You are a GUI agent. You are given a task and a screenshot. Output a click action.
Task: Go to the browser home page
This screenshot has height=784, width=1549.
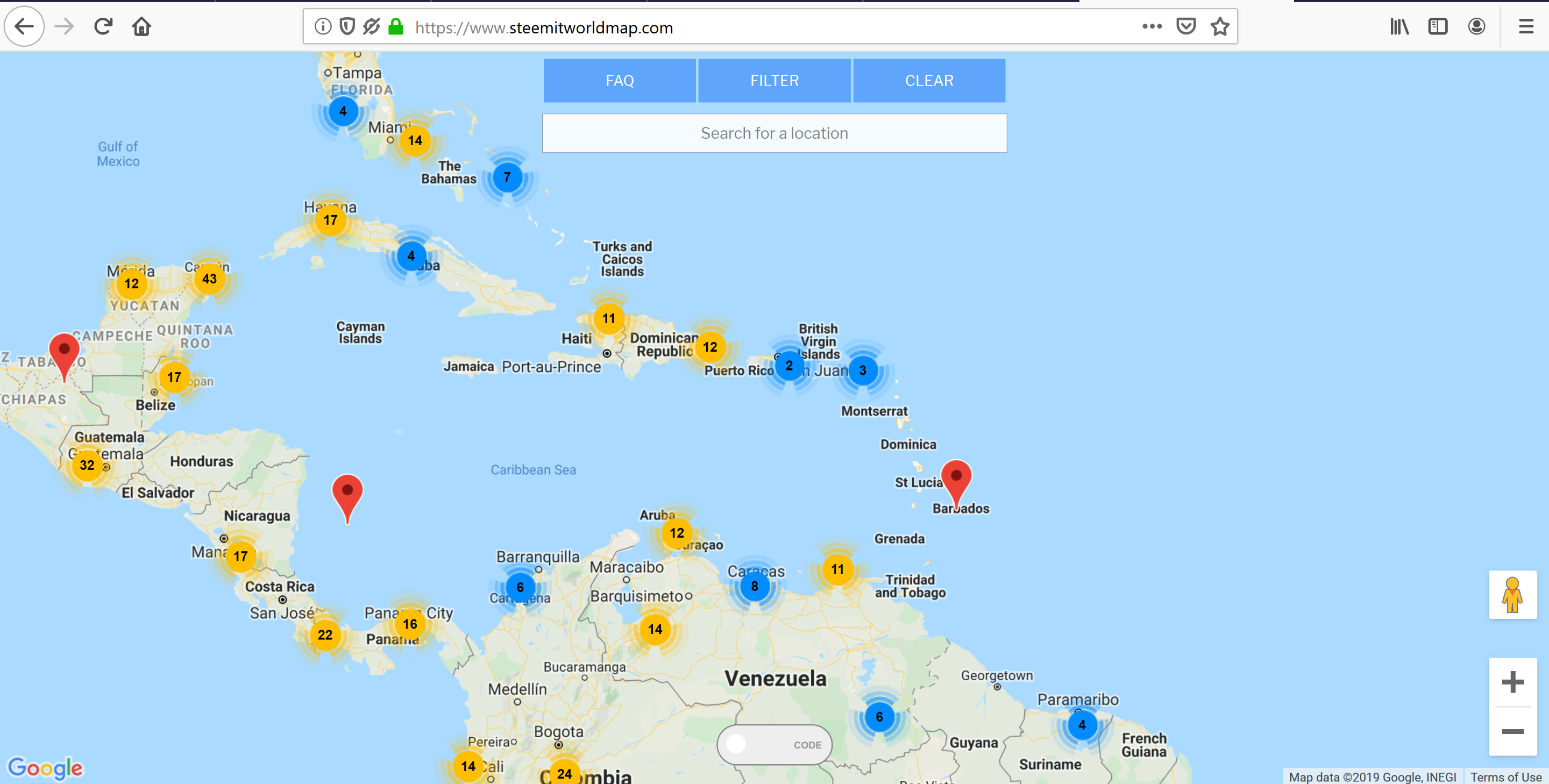142,26
